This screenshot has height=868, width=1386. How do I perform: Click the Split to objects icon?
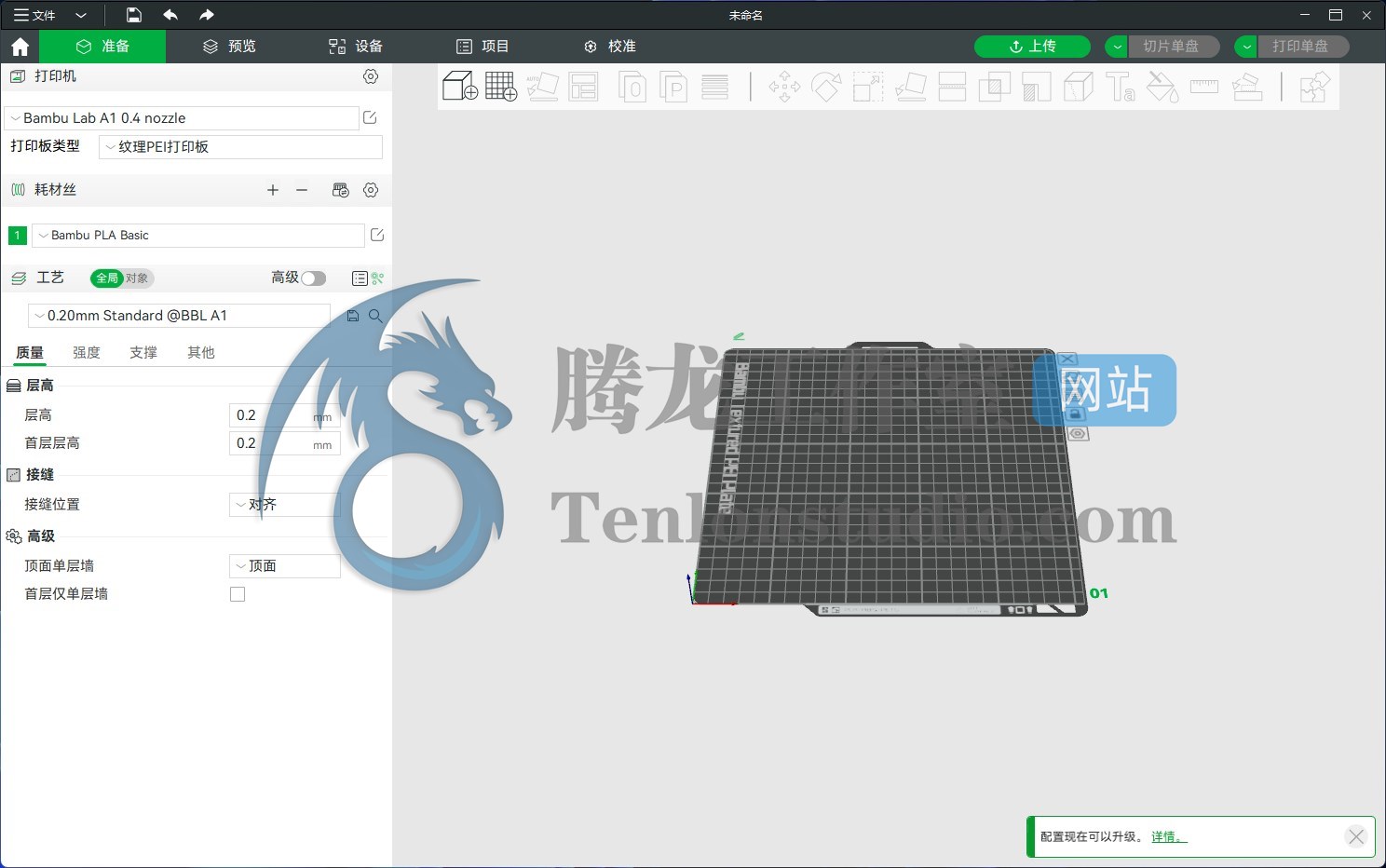click(x=632, y=86)
